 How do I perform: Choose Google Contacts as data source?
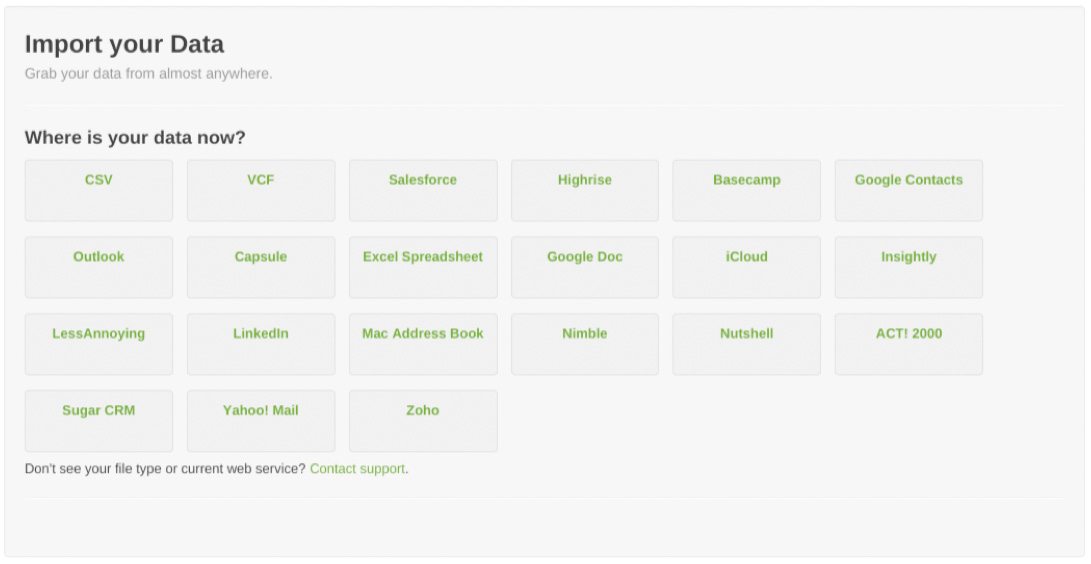(909, 191)
